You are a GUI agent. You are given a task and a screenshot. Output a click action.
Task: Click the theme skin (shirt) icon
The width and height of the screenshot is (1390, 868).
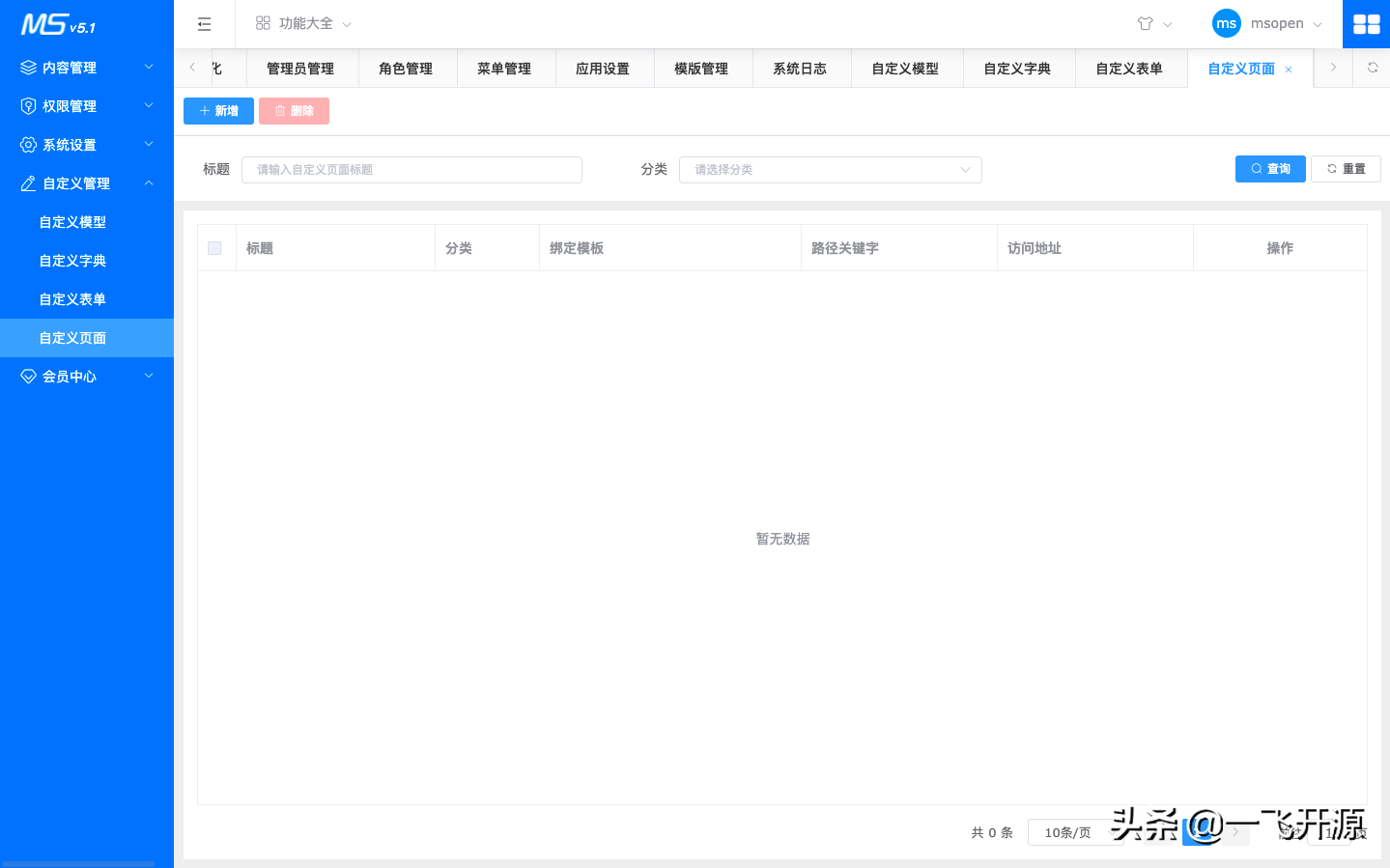point(1146,23)
